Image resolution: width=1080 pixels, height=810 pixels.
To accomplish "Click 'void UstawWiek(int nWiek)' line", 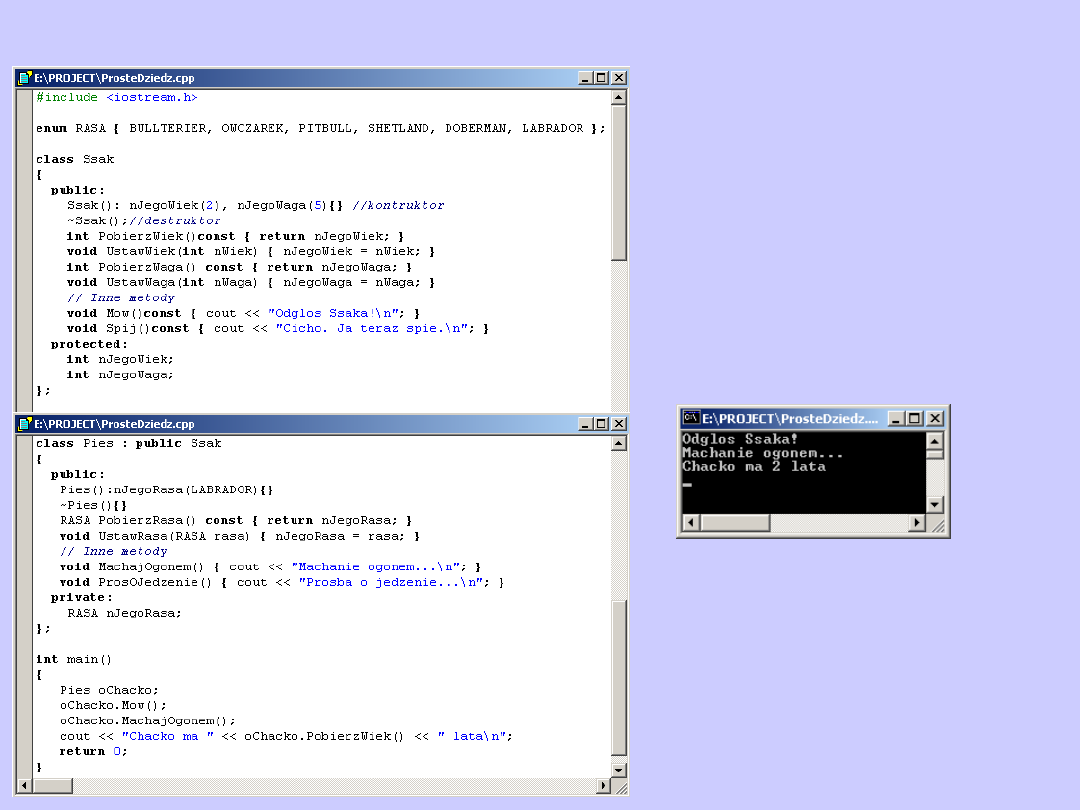I will (251, 251).
